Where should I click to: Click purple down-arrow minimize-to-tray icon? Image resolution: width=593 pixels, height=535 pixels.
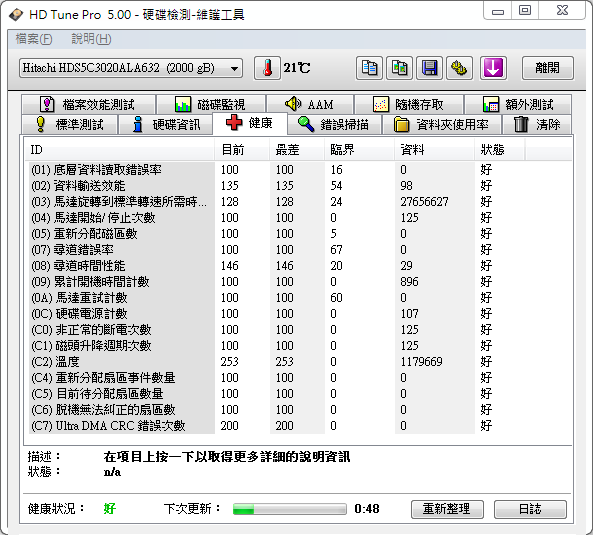click(493, 68)
